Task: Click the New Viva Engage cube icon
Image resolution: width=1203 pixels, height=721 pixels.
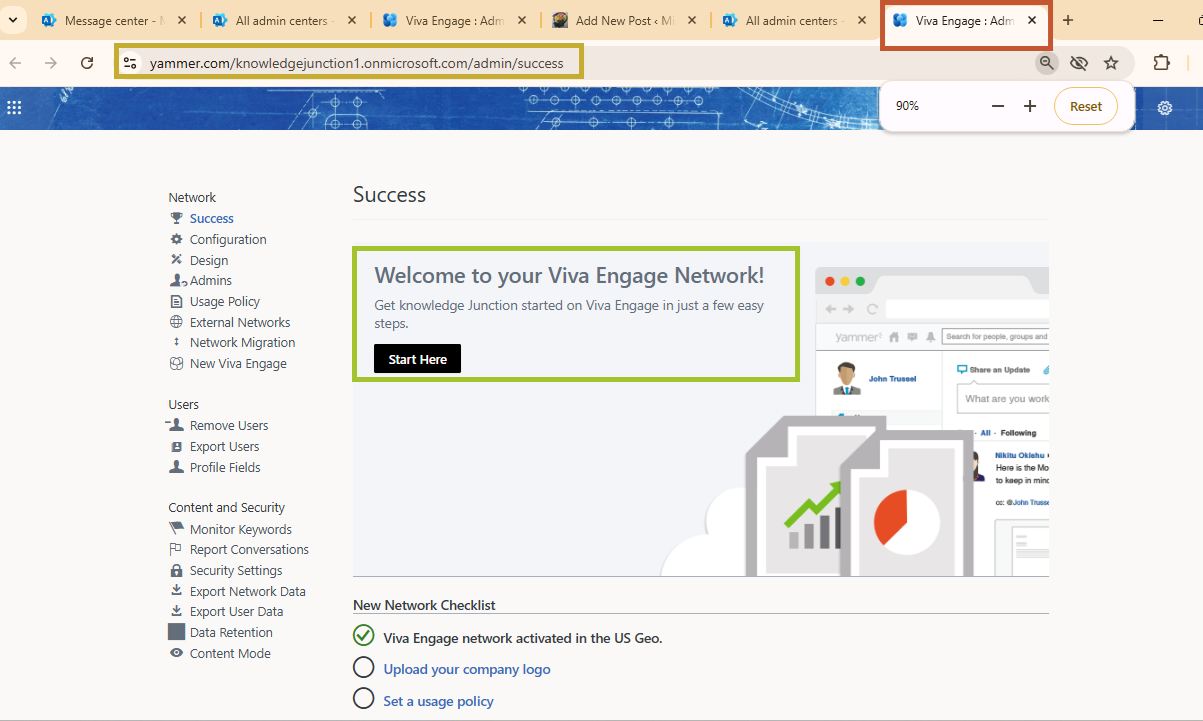Action: (176, 363)
